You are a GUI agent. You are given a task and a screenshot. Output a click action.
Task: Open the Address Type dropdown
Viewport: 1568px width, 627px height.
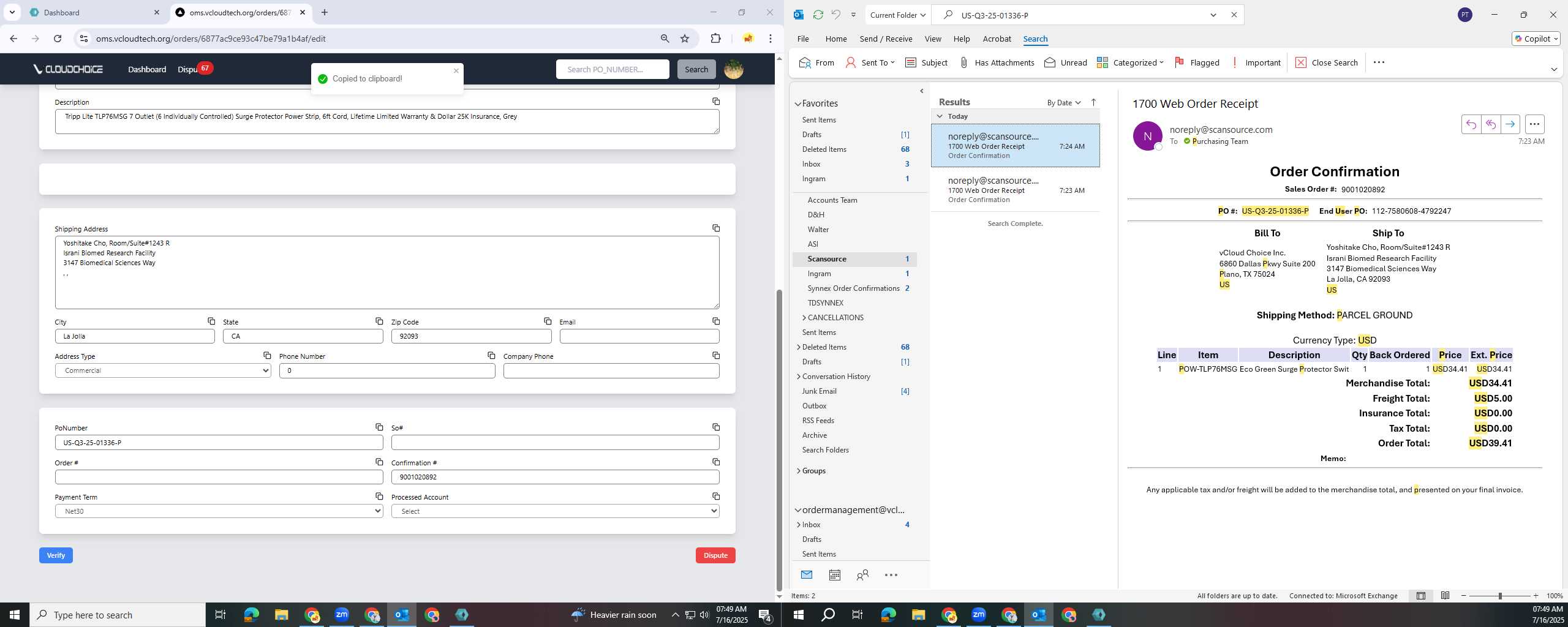pos(163,370)
